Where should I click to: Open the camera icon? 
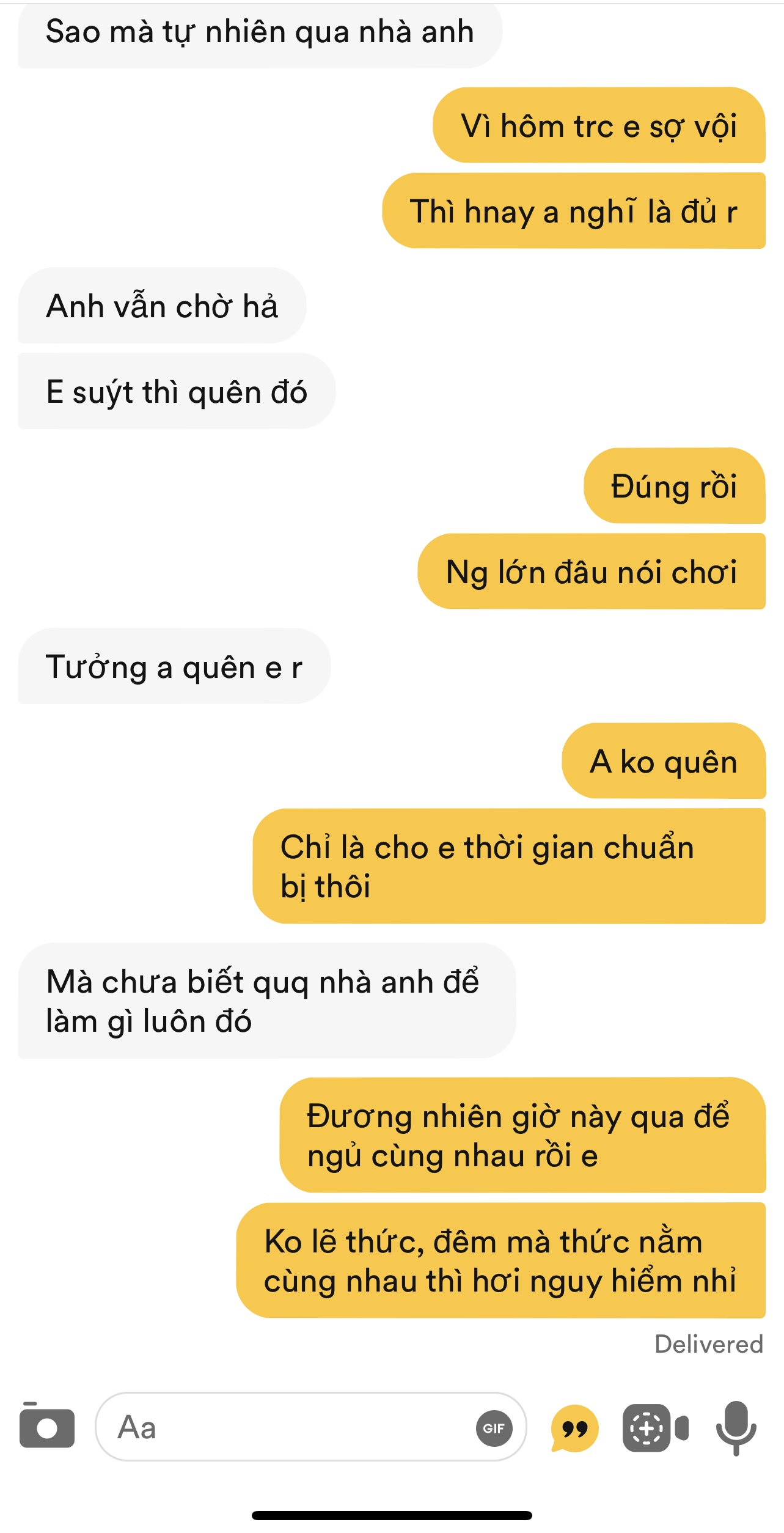click(47, 1426)
